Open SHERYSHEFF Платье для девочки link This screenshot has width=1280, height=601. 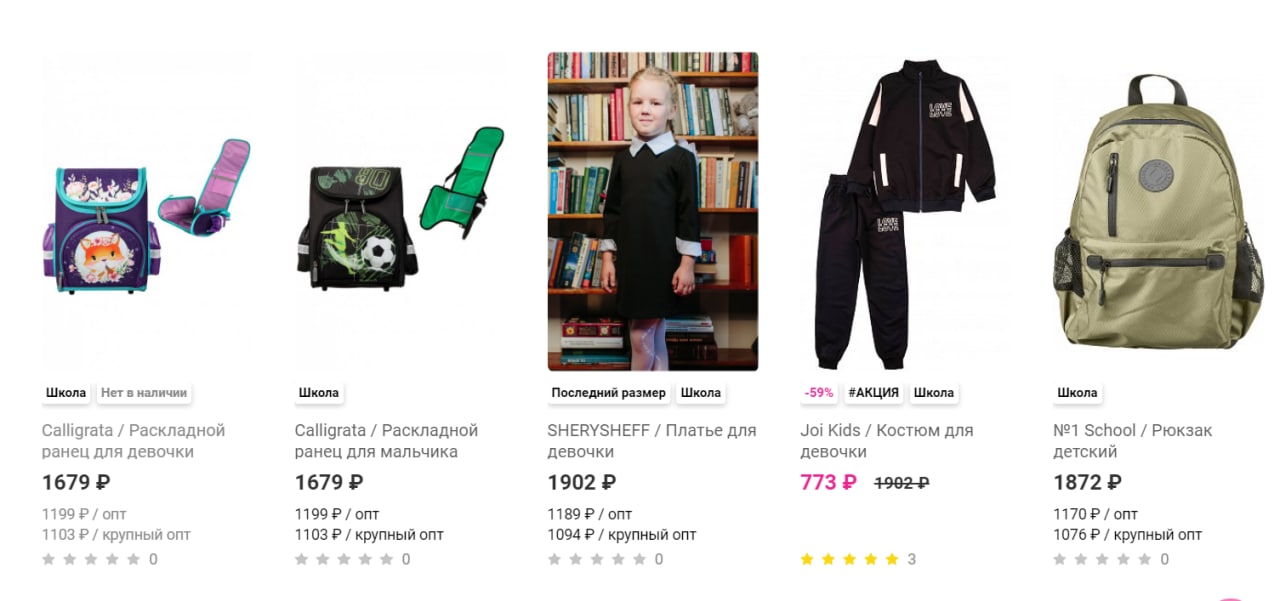pyautogui.click(x=652, y=441)
